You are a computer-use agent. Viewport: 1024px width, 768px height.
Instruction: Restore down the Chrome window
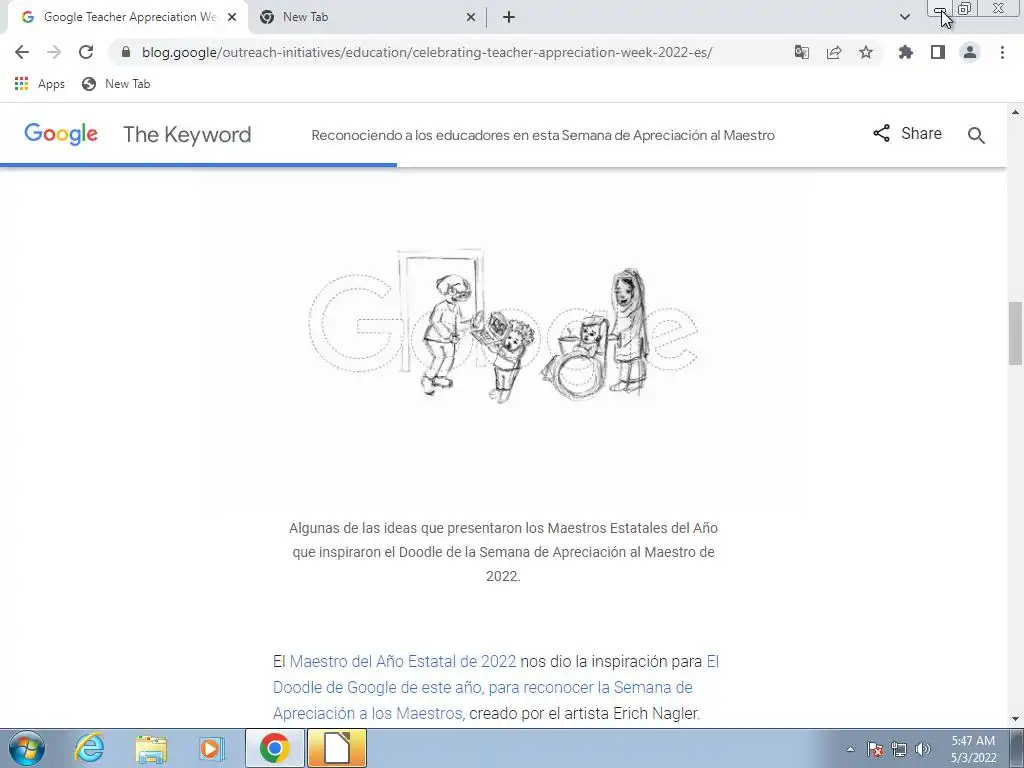(x=964, y=8)
